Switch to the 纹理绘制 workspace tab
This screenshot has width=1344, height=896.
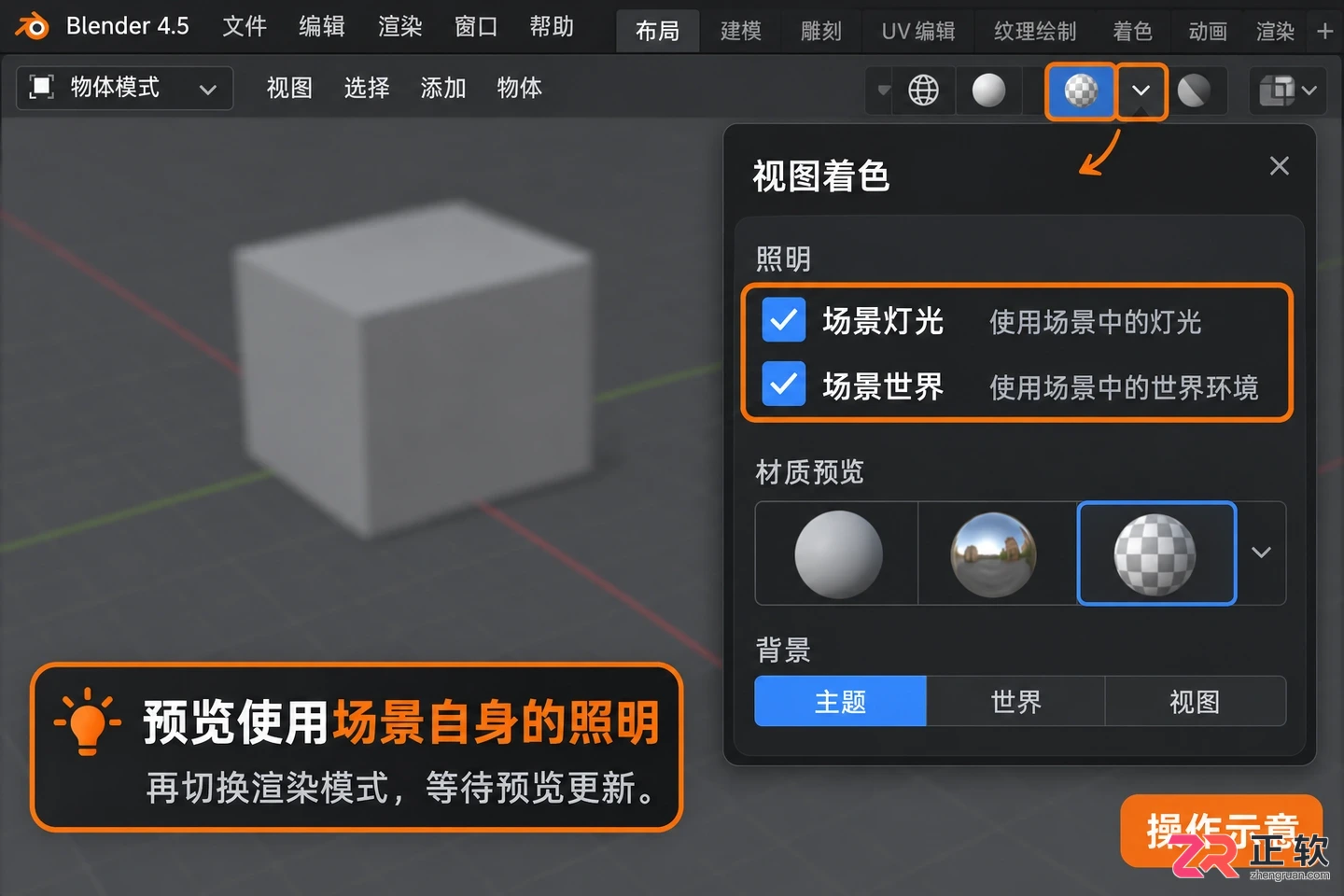(1035, 31)
